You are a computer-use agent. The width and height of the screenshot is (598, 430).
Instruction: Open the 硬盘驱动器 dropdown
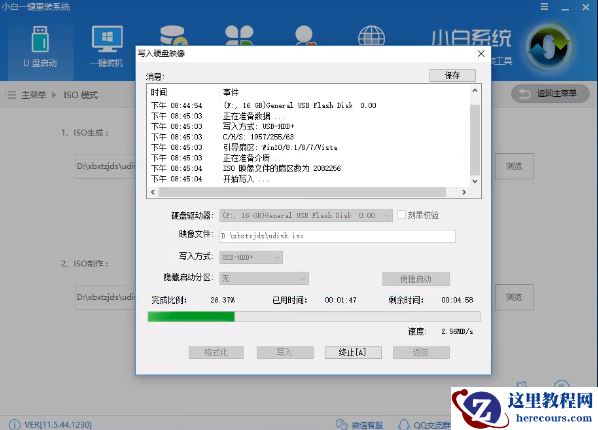(305, 216)
